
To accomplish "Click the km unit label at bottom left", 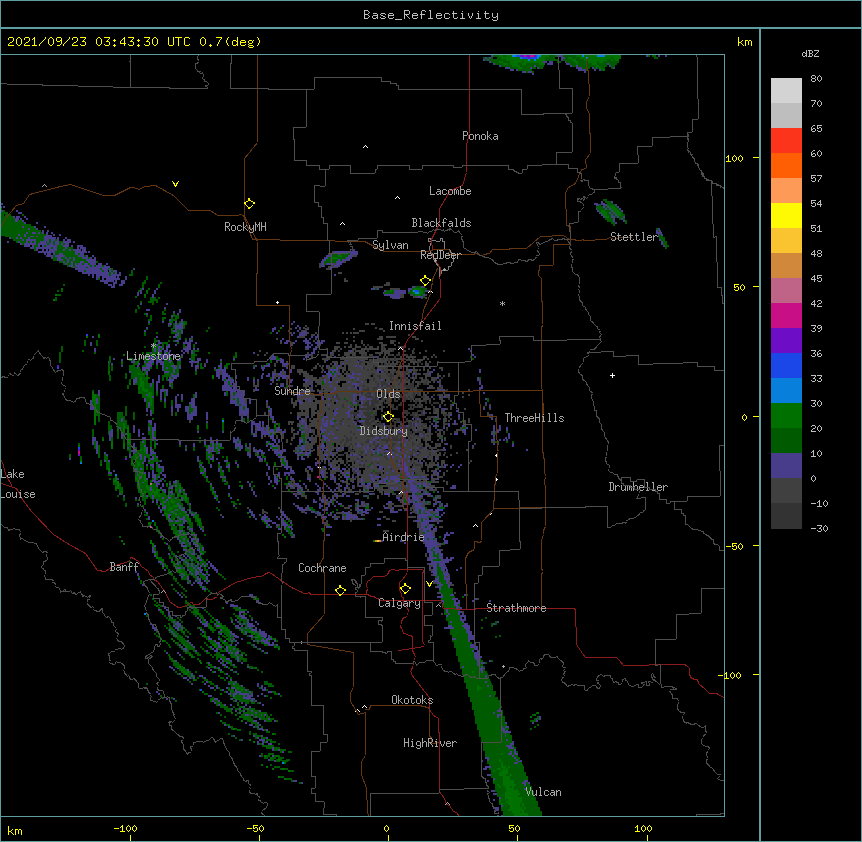I will click(15, 830).
